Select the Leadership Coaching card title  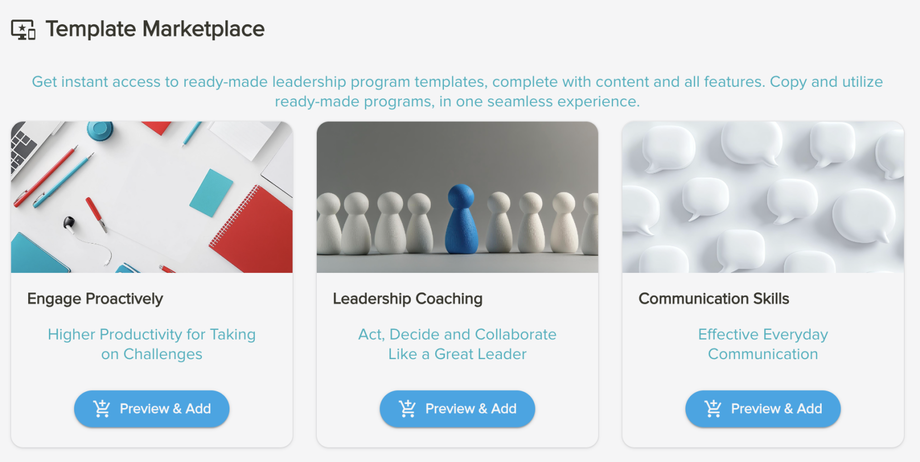pos(407,298)
